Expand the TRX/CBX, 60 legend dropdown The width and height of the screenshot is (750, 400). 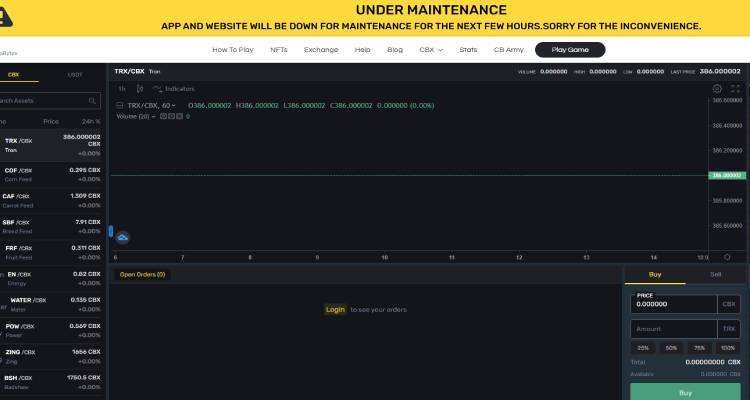tap(173, 106)
